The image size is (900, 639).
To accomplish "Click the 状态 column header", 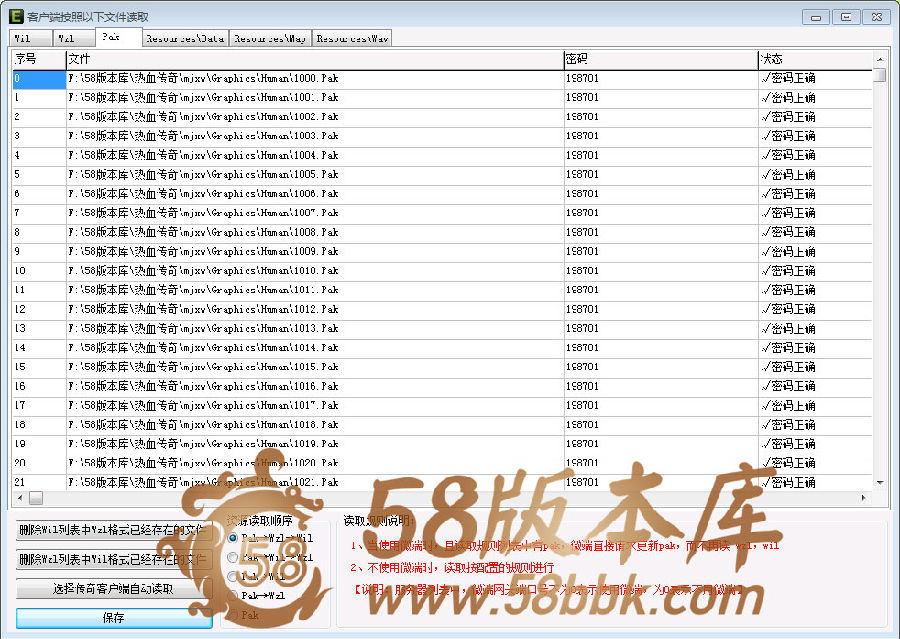I will (816, 59).
